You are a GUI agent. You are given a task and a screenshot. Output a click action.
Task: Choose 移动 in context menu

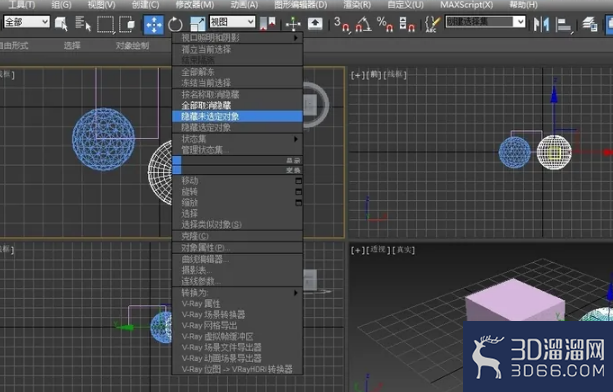point(237,181)
